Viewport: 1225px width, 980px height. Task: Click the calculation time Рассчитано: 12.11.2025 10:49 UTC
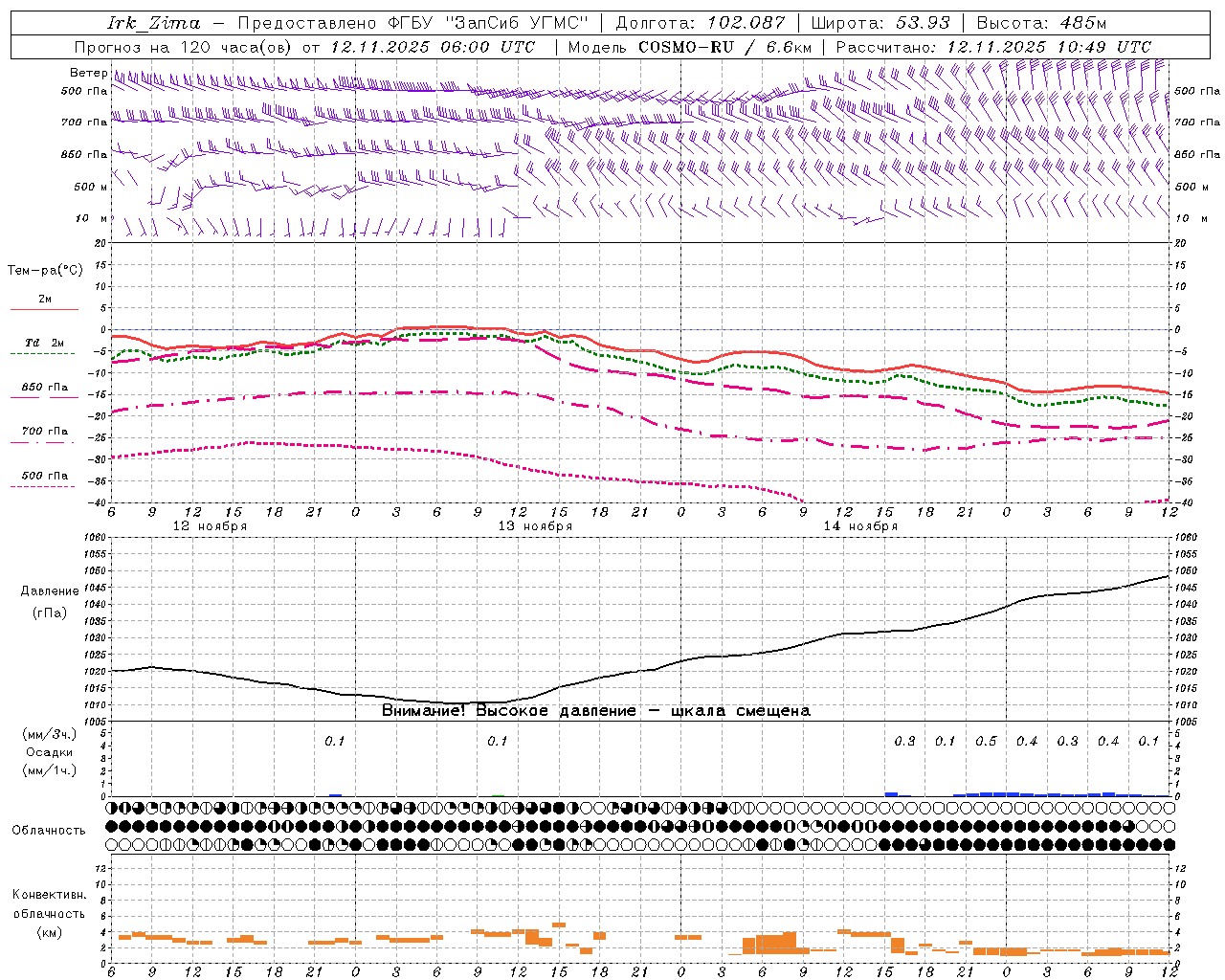coord(993,47)
